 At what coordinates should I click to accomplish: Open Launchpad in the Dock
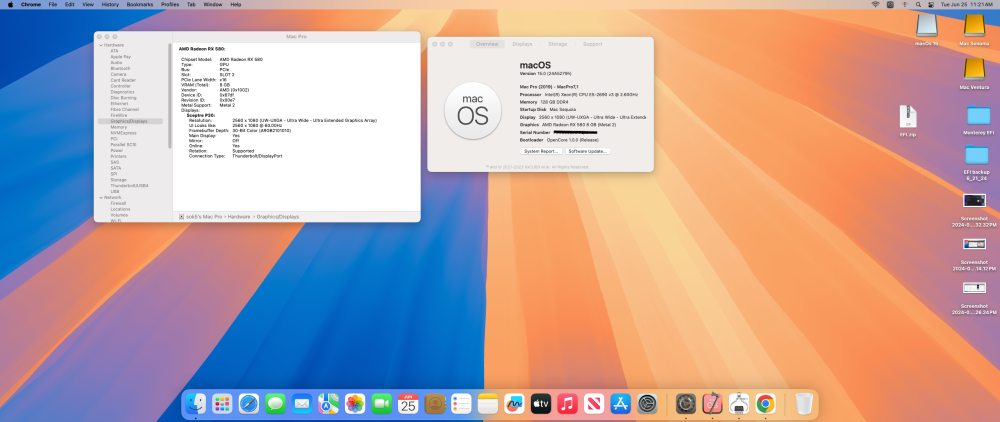coord(222,403)
